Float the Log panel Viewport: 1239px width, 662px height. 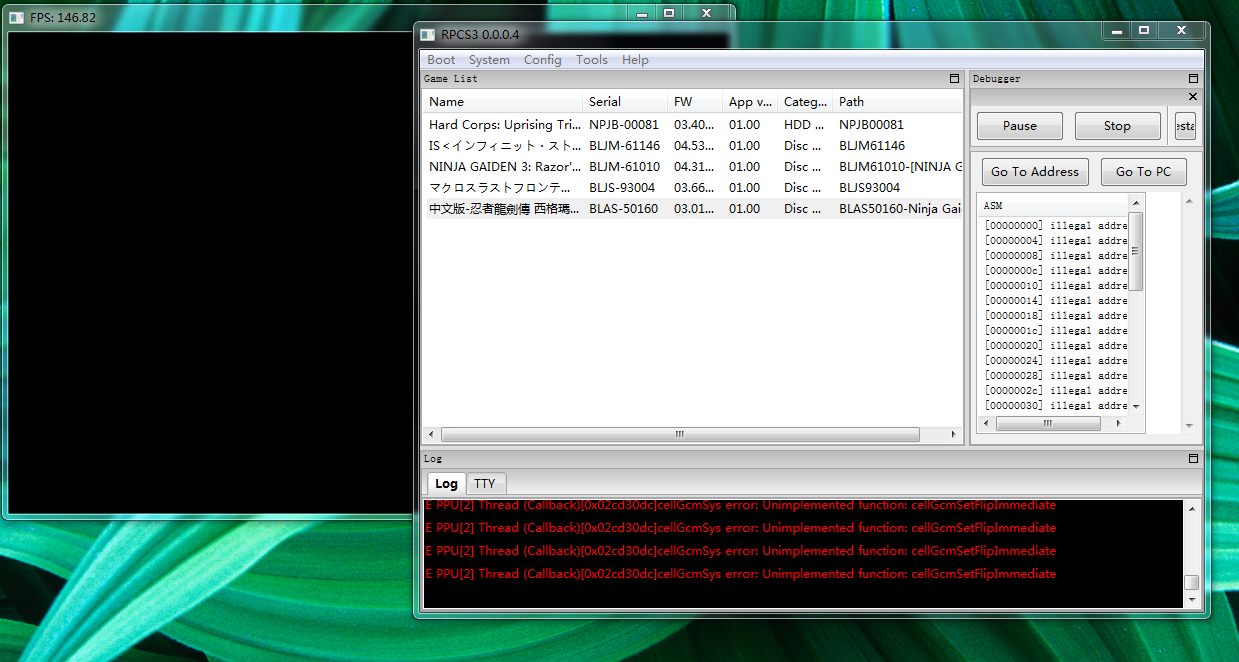1193,459
